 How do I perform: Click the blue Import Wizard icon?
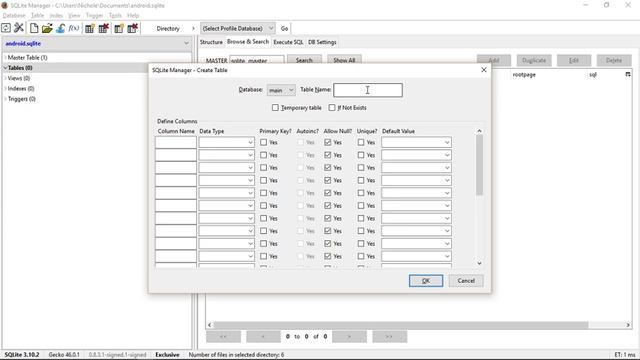point(60,28)
